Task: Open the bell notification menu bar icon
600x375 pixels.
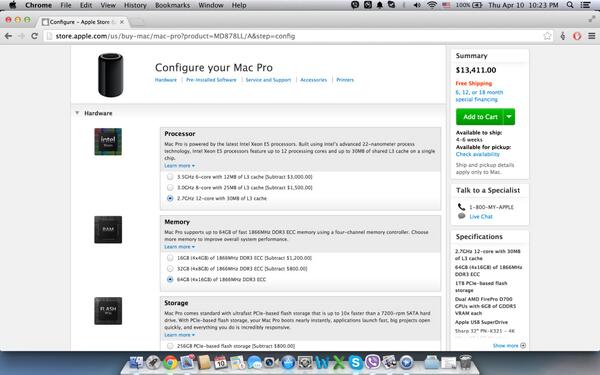Action: (380, 5)
